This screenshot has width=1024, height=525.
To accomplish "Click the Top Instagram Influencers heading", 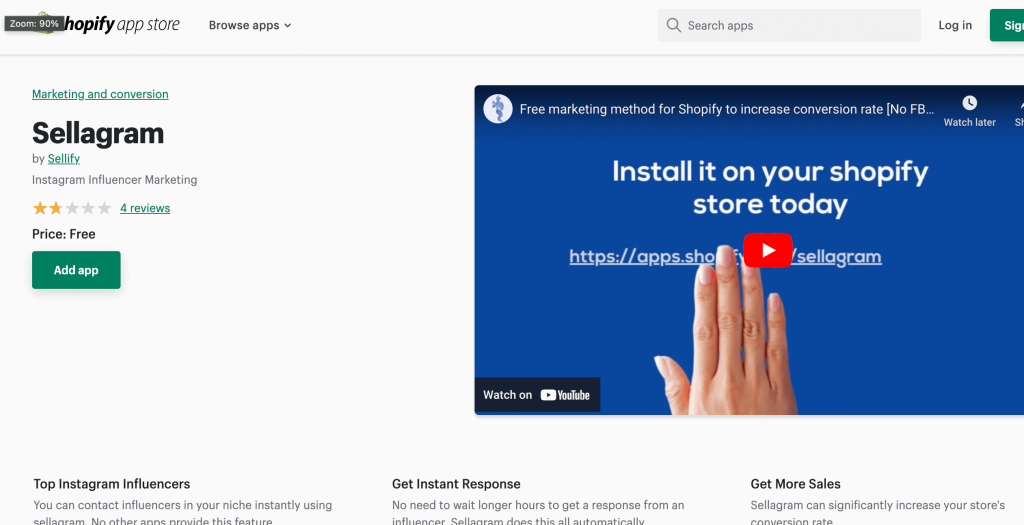I will pos(112,484).
